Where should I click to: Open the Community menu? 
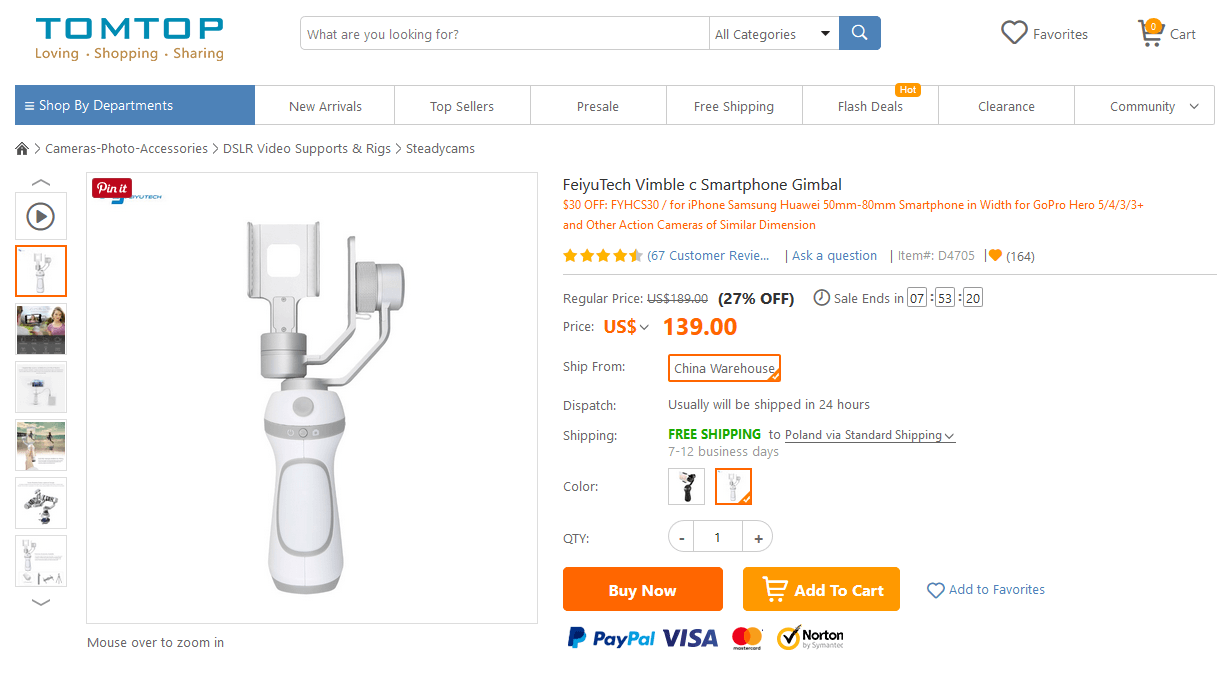(1154, 105)
